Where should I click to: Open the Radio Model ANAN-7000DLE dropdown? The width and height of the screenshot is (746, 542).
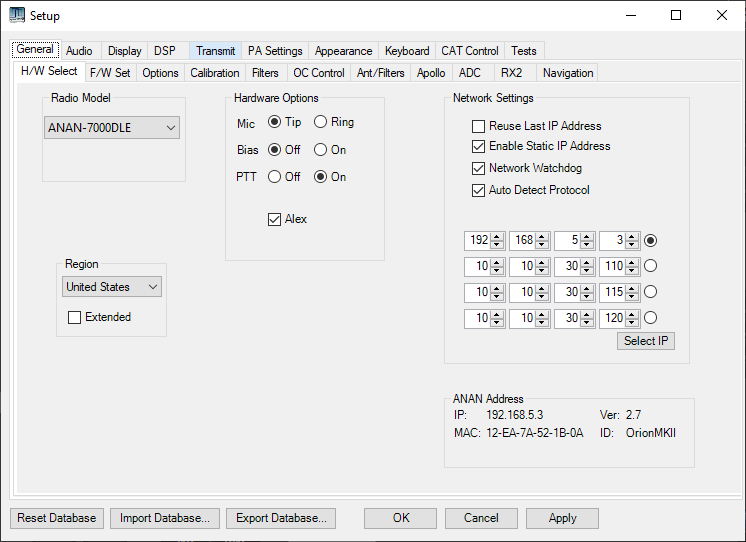pyautogui.click(x=112, y=128)
